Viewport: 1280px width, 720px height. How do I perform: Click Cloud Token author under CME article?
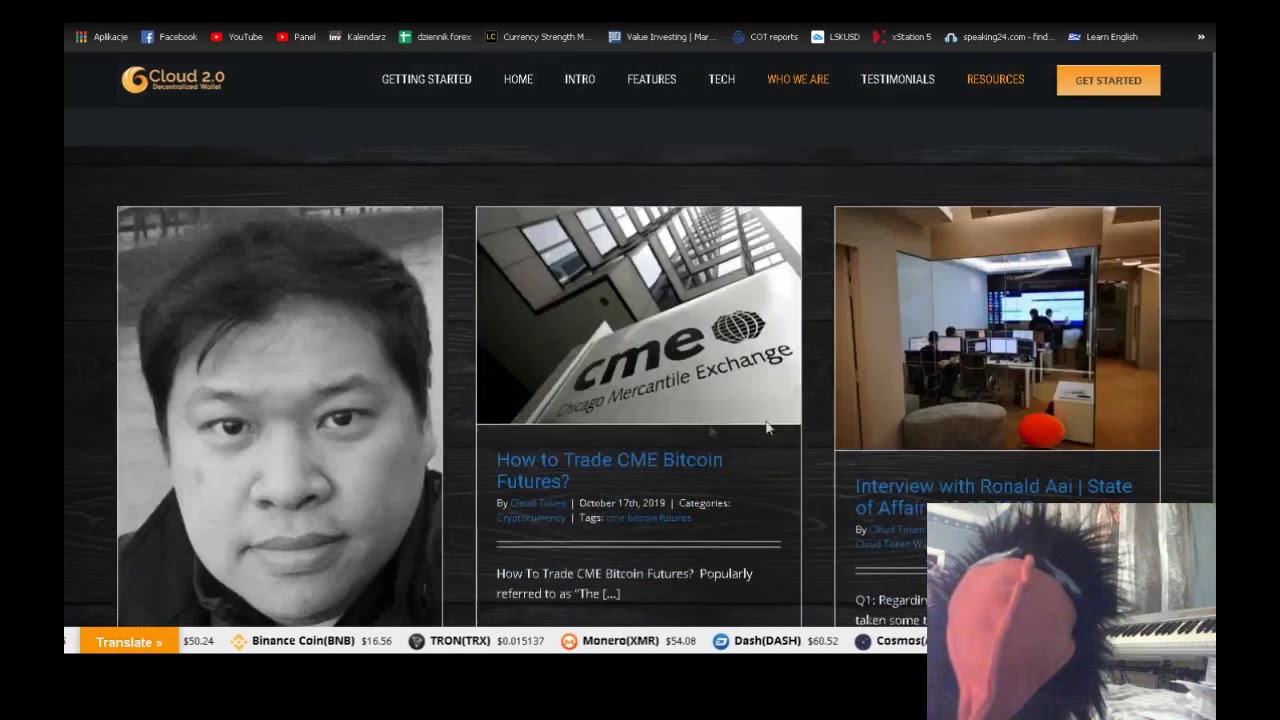(x=538, y=503)
